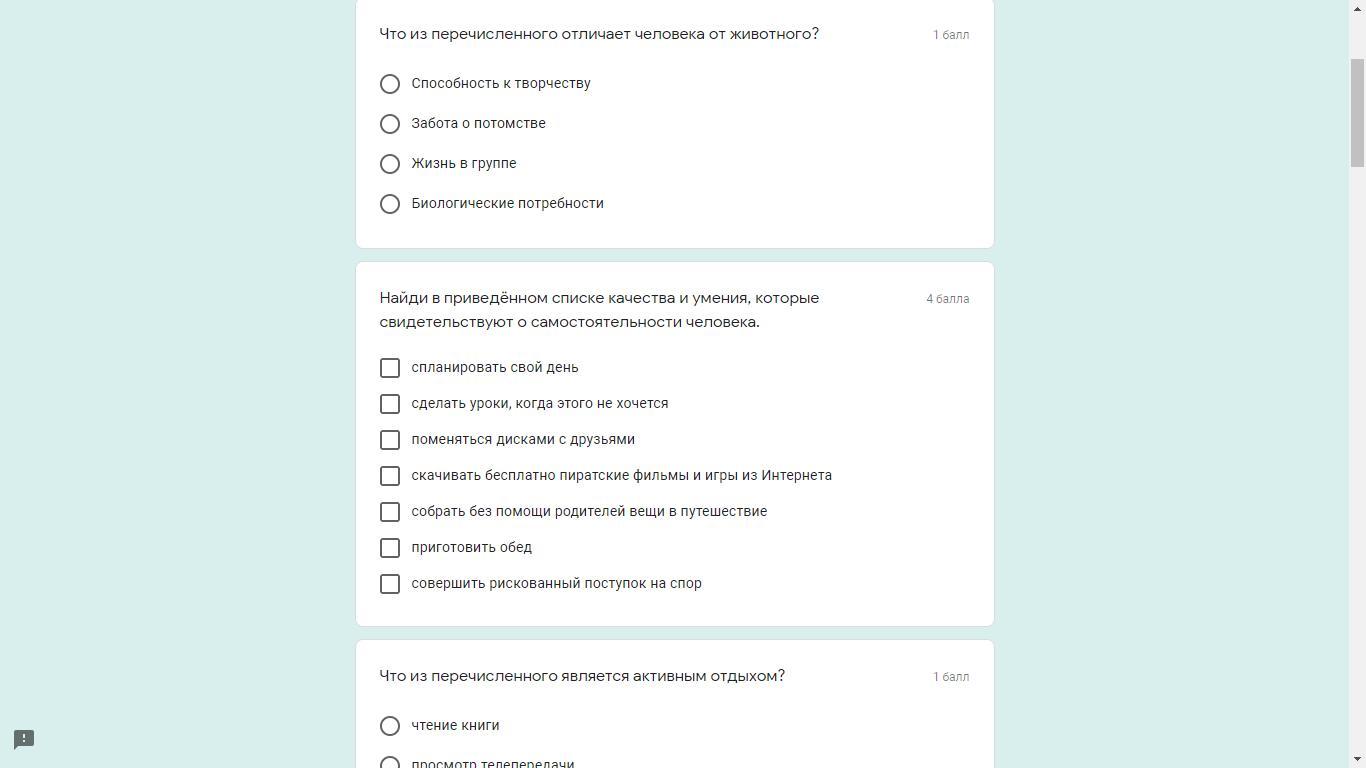Click the independence qualities question text
1366x768 pixels.
click(x=599, y=310)
